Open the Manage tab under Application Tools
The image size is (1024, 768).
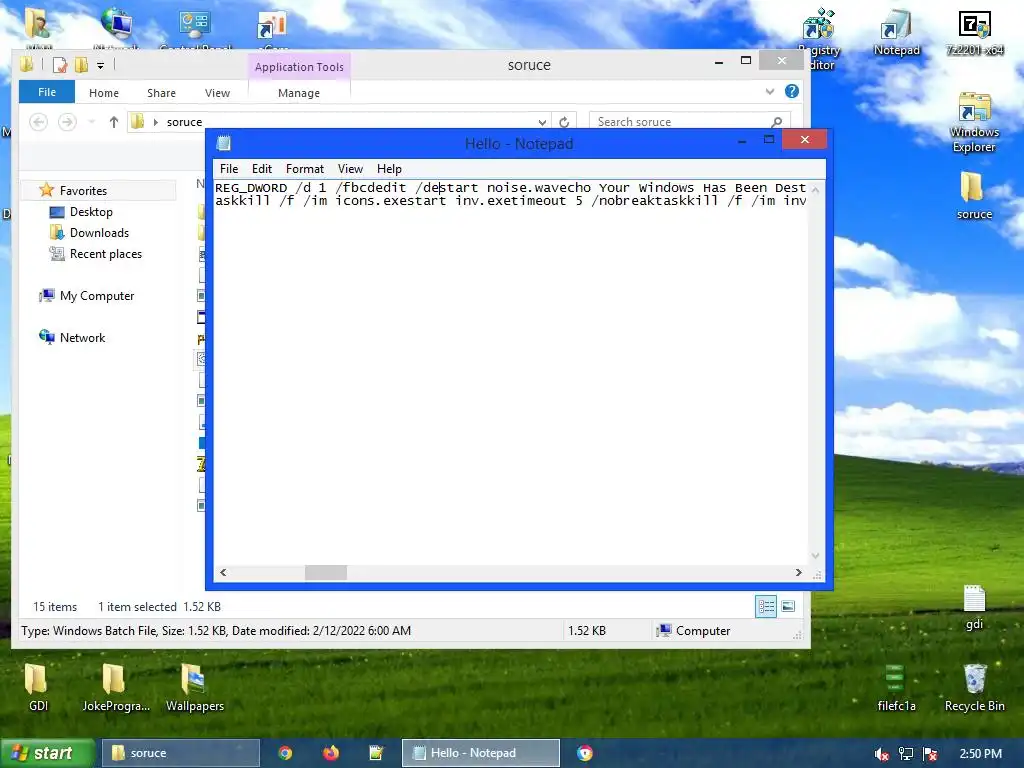(x=299, y=93)
